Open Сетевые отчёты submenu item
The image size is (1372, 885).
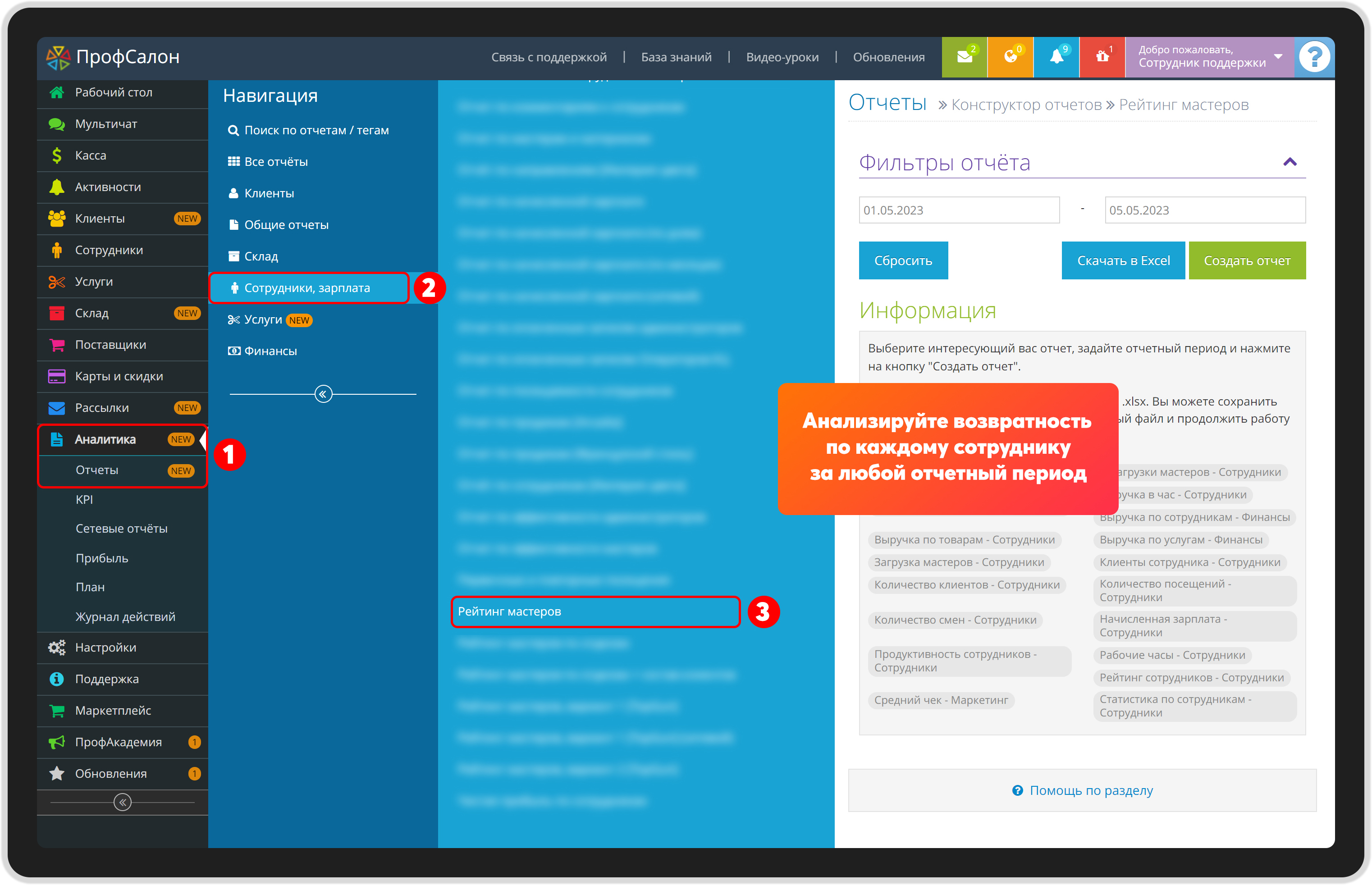[123, 529]
